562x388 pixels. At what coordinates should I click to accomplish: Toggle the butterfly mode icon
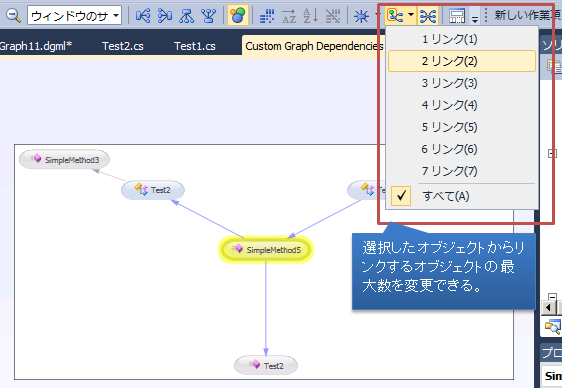(428, 16)
